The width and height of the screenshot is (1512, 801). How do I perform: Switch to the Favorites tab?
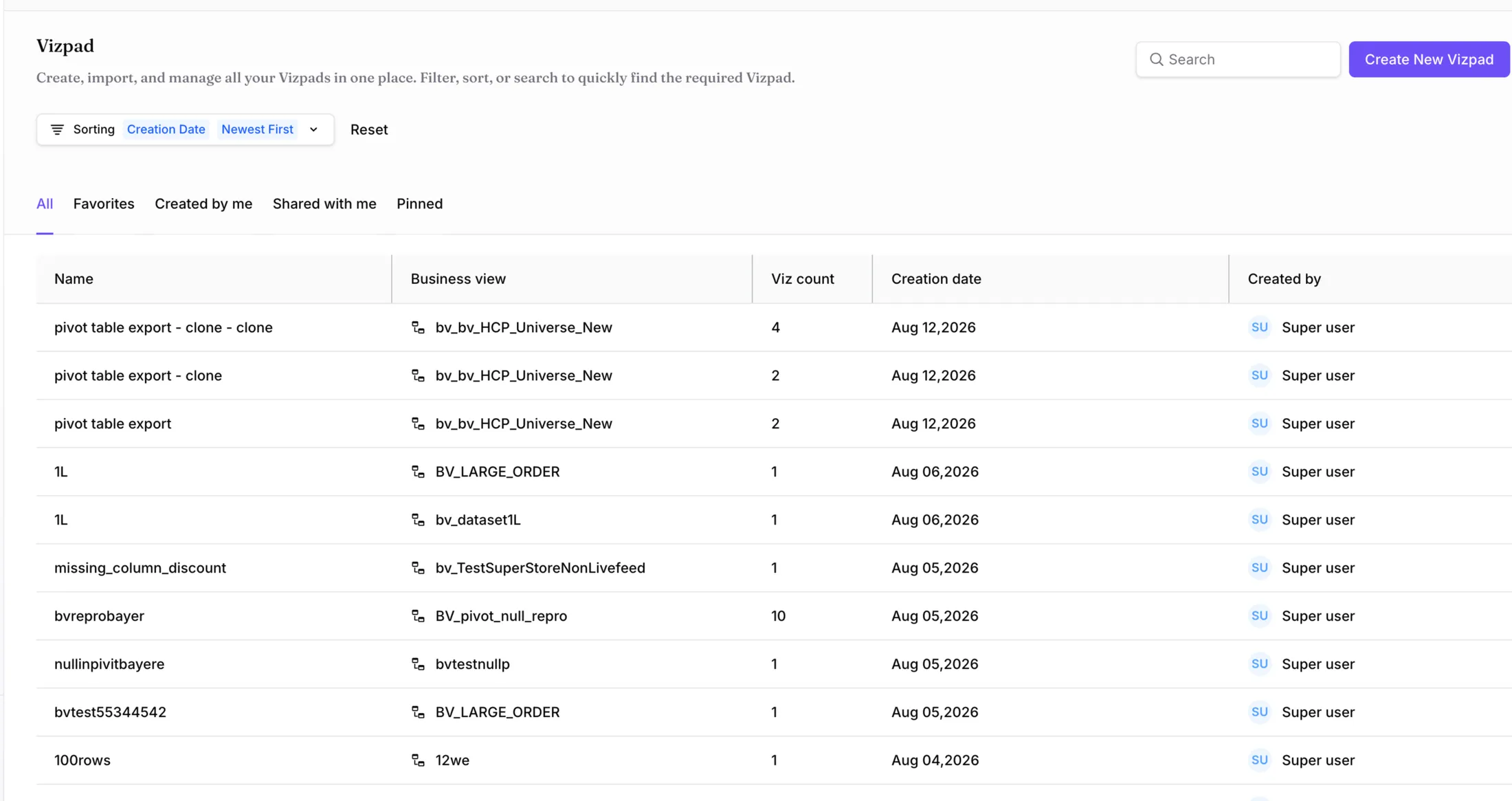[x=104, y=204]
